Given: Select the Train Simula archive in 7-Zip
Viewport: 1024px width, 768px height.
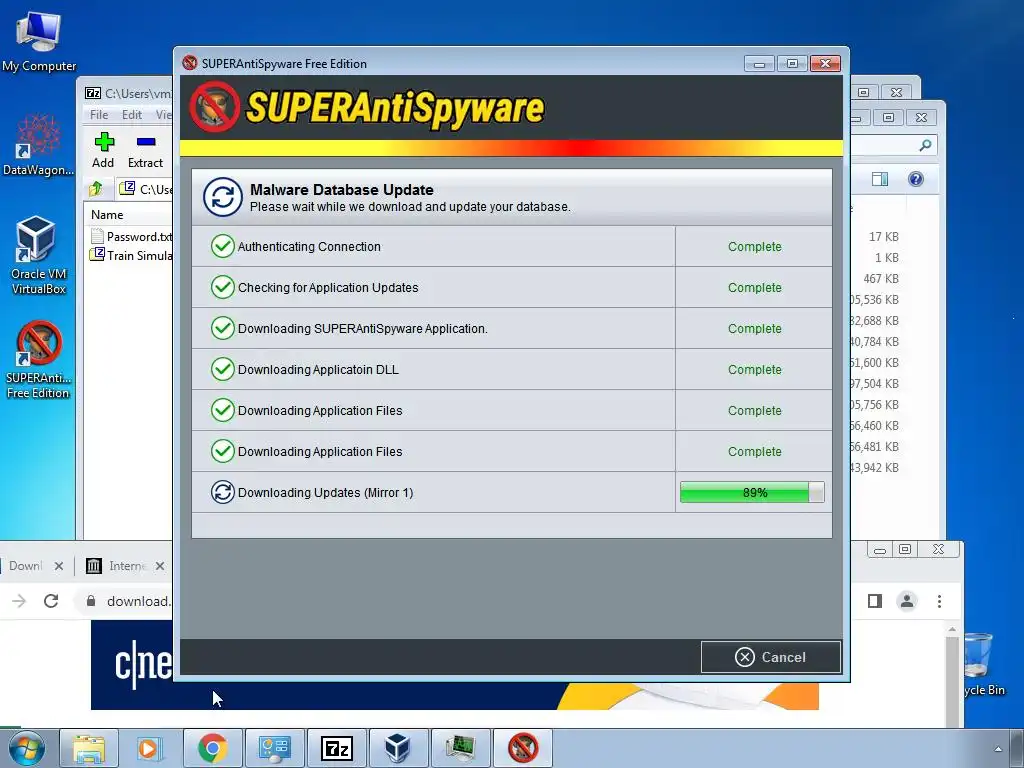Looking at the screenshot, I should [x=131, y=255].
